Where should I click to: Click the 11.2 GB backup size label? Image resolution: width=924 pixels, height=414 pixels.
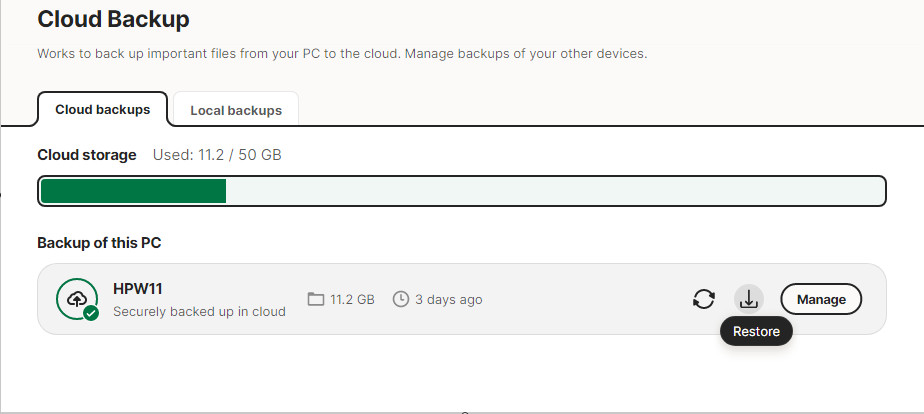tap(352, 299)
